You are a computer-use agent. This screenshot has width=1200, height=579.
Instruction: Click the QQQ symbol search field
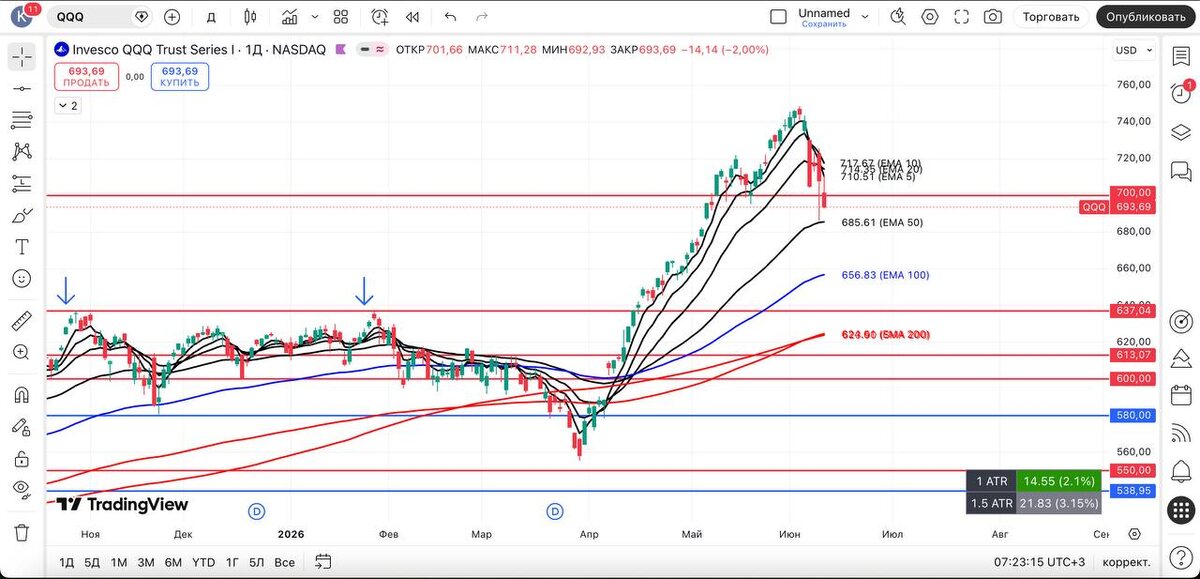tap(92, 17)
